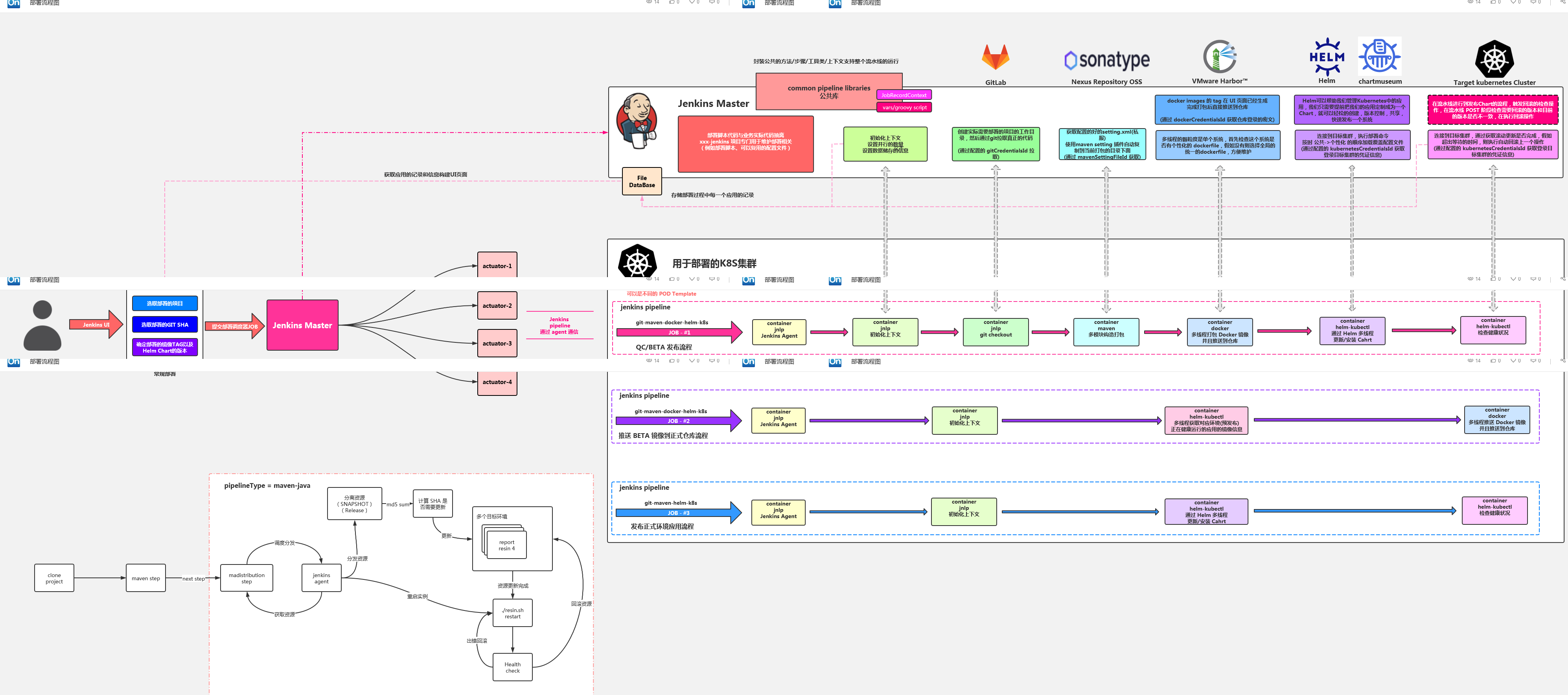Click the VMware Harbor lighthouse logo
The image size is (1568, 695).
click(1219, 57)
